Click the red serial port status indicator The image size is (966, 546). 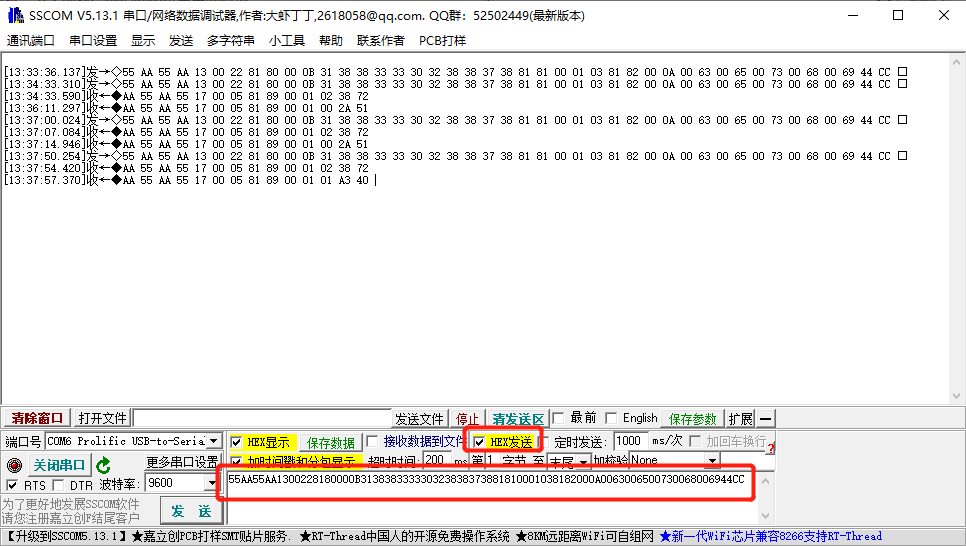(14, 465)
